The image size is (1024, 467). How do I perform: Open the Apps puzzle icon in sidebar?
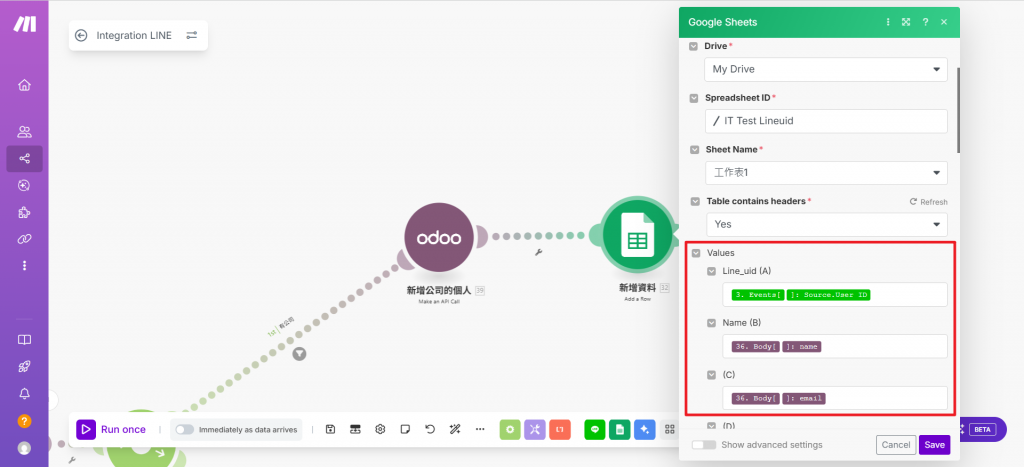24,212
